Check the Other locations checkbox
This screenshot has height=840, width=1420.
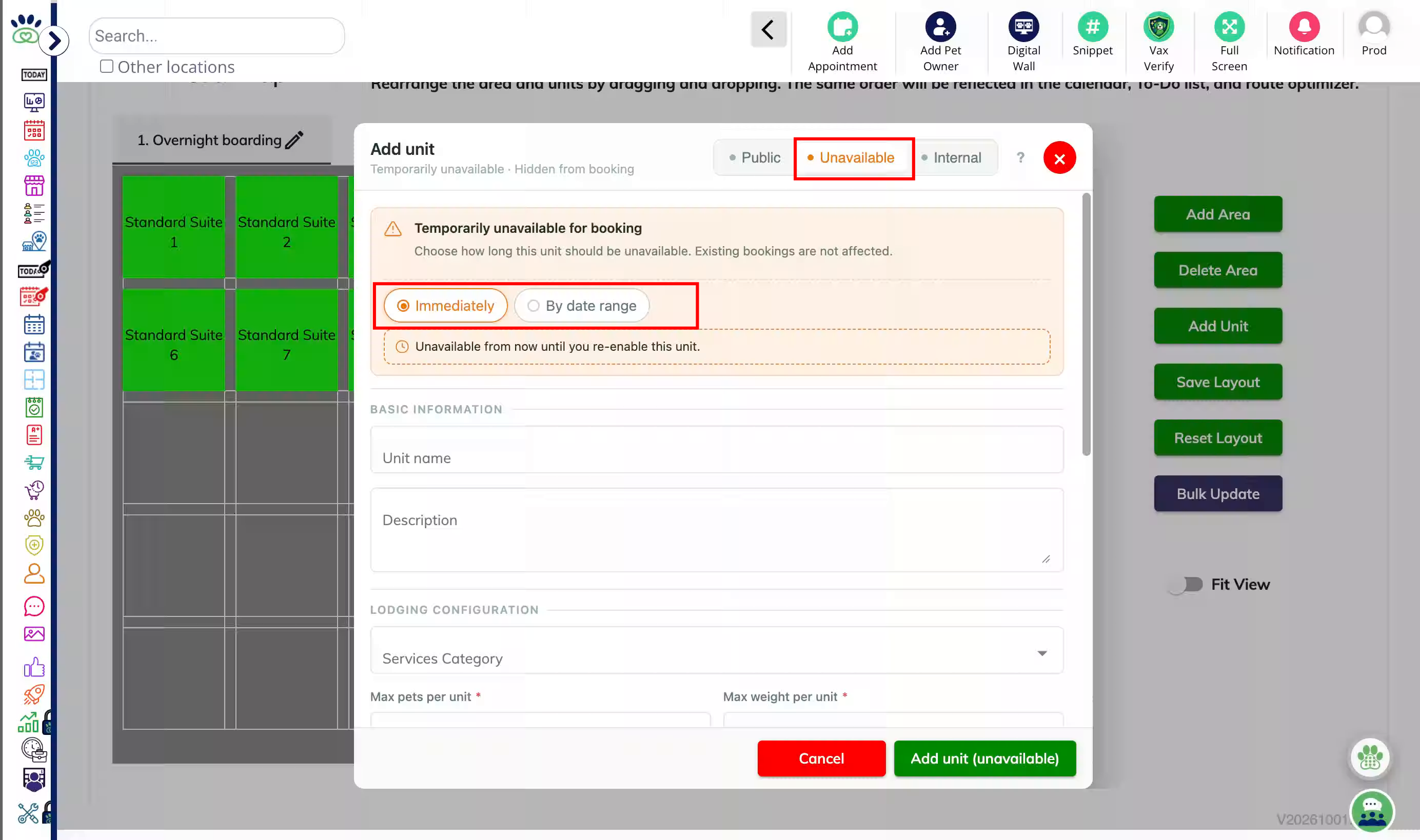tap(106, 67)
